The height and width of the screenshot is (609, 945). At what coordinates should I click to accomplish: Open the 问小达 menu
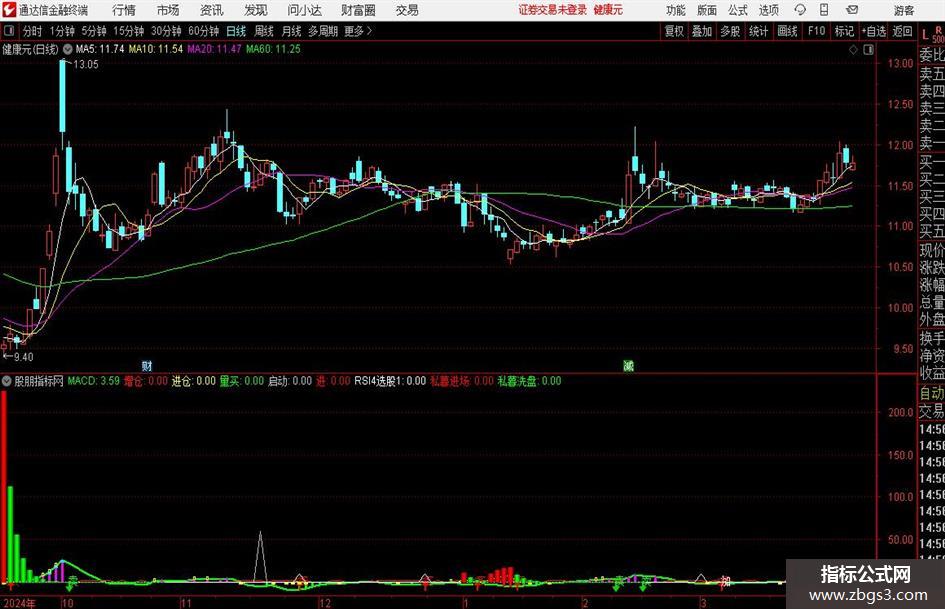point(304,10)
